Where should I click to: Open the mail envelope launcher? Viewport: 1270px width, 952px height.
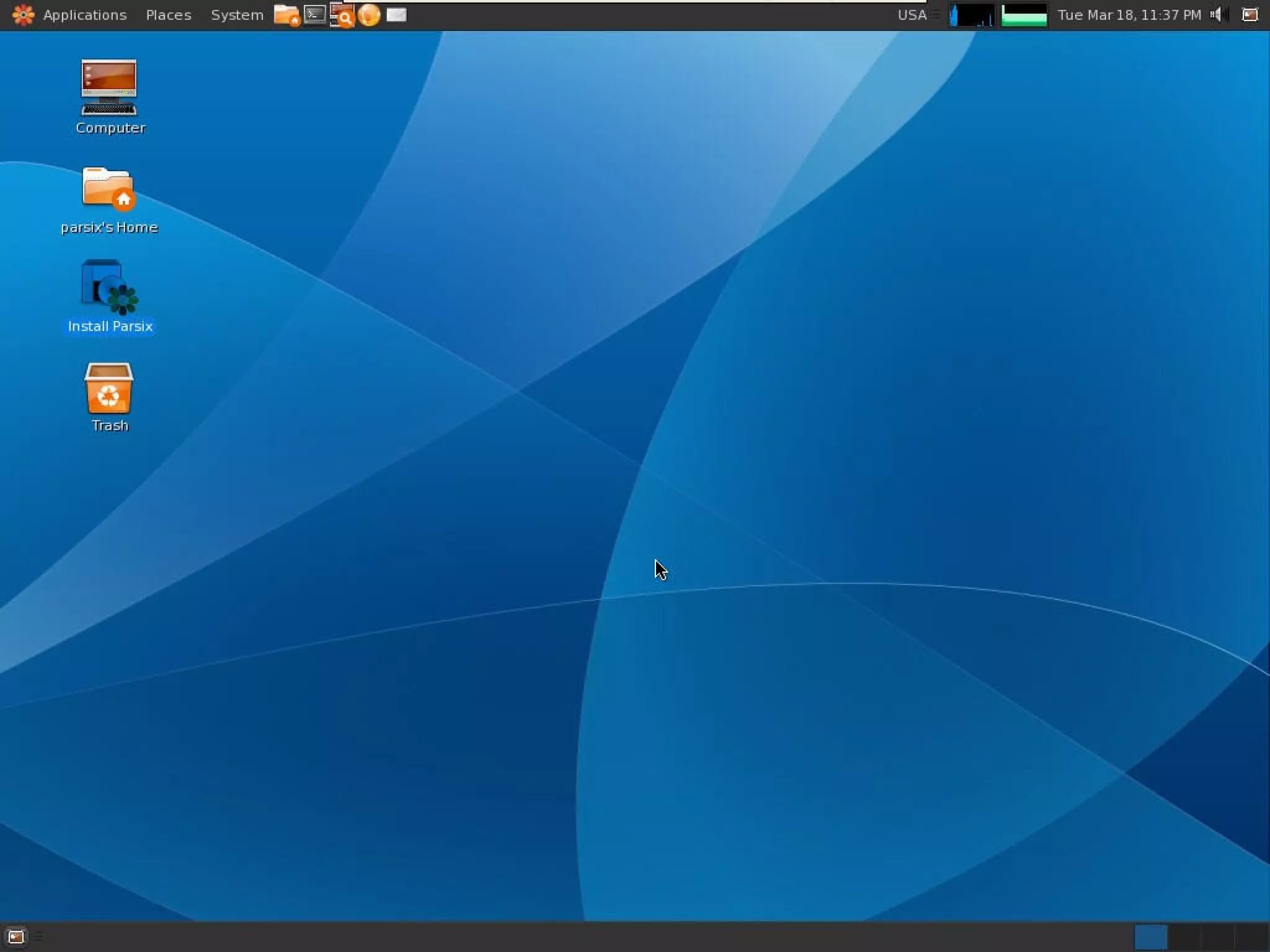click(397, 15)
